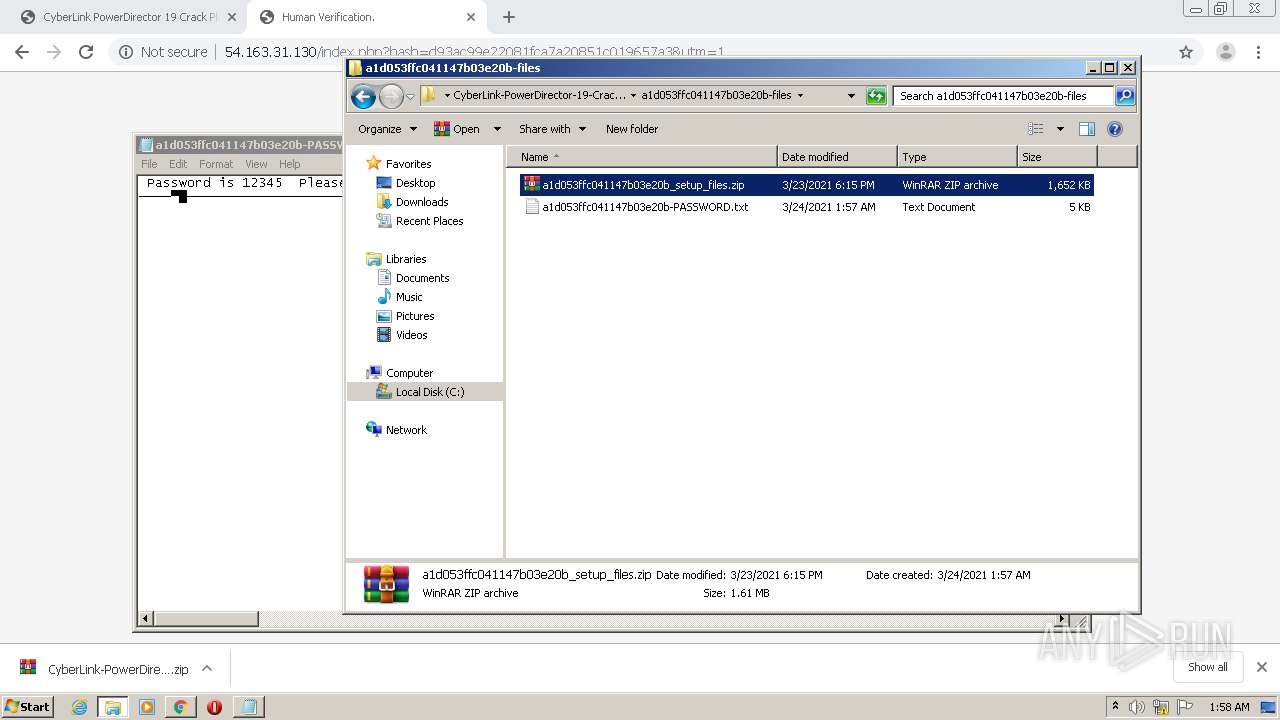Click the Change your view icon
Image resolution: width=1280 pixels, height=720 pixels.
point(1036,129)
